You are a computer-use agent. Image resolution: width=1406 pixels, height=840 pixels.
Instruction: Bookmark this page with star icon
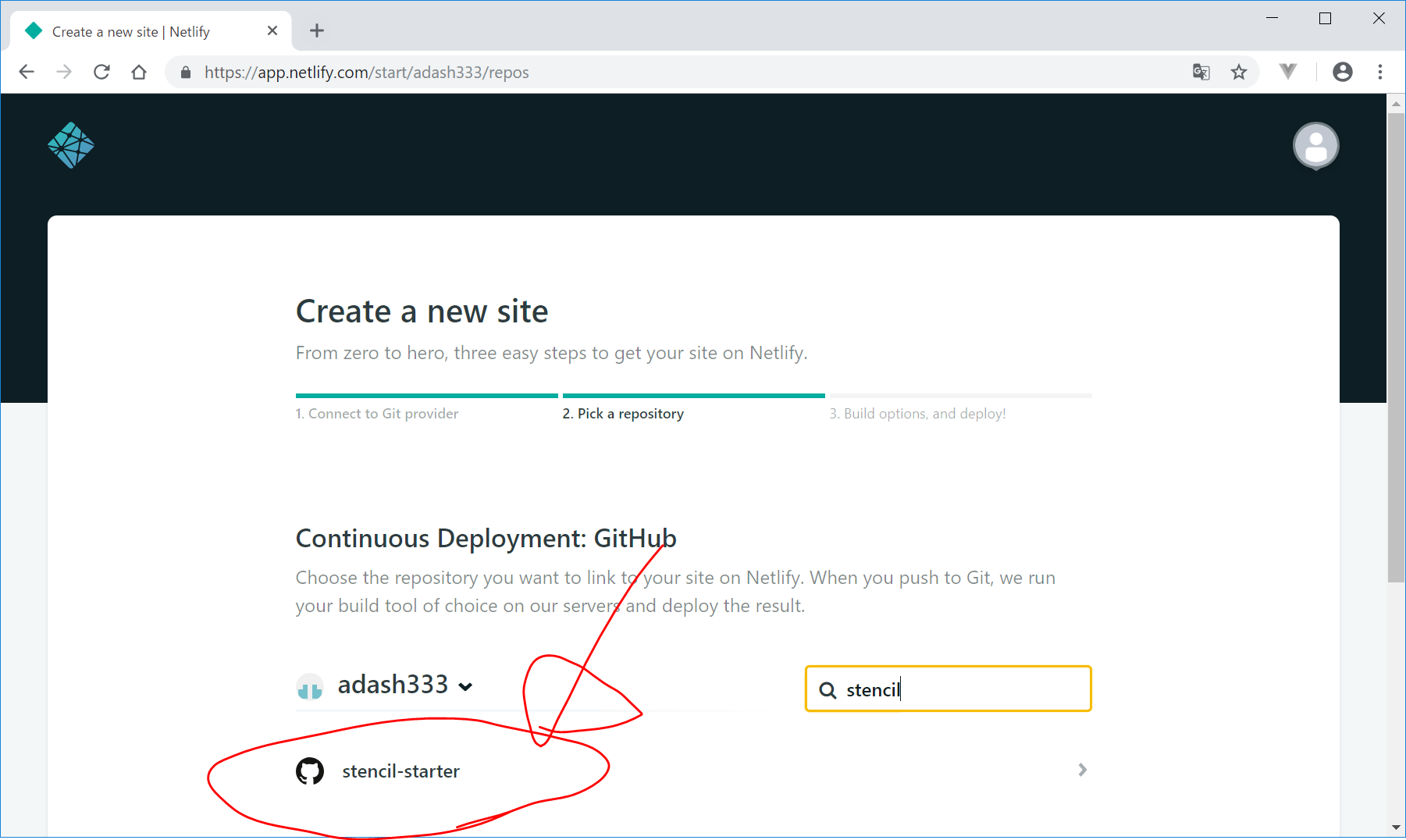1239,72
